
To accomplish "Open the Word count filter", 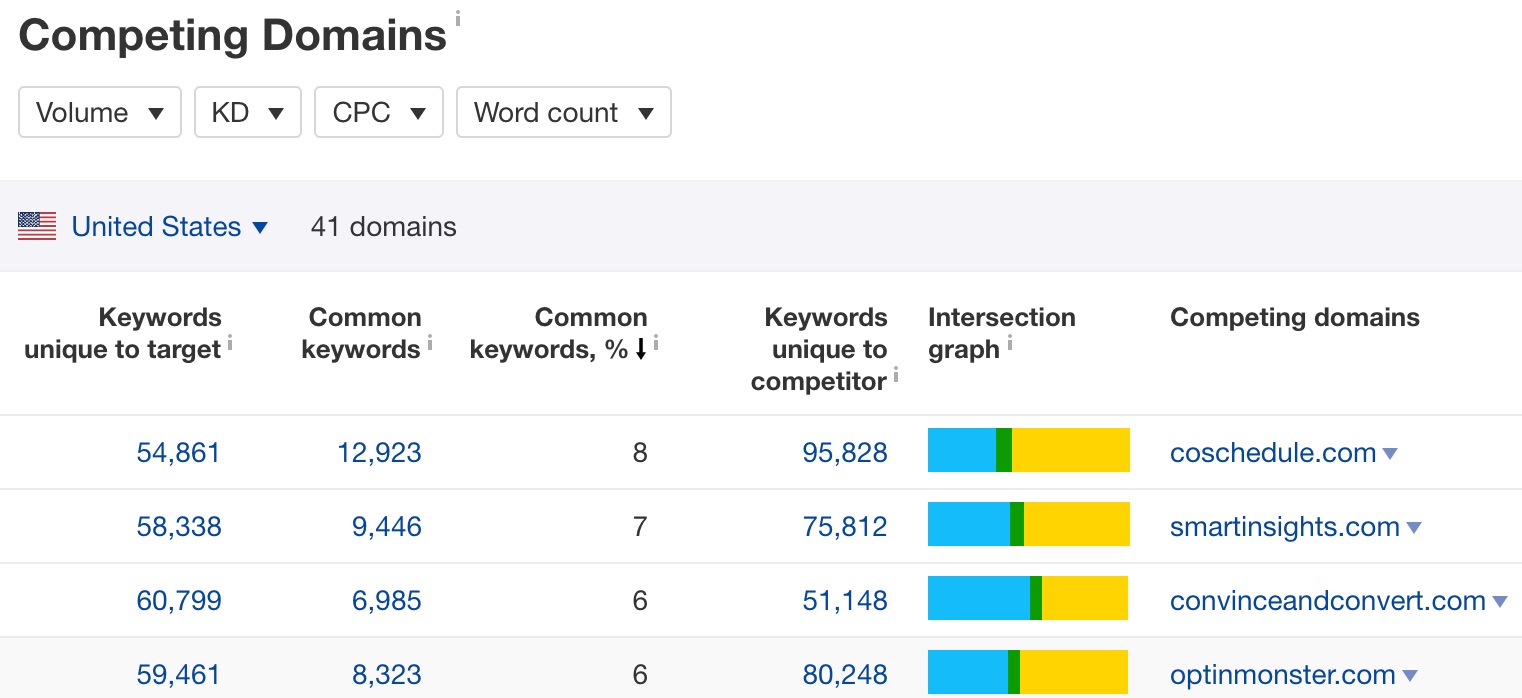I will pyautogui.click(x=563, y=112).
